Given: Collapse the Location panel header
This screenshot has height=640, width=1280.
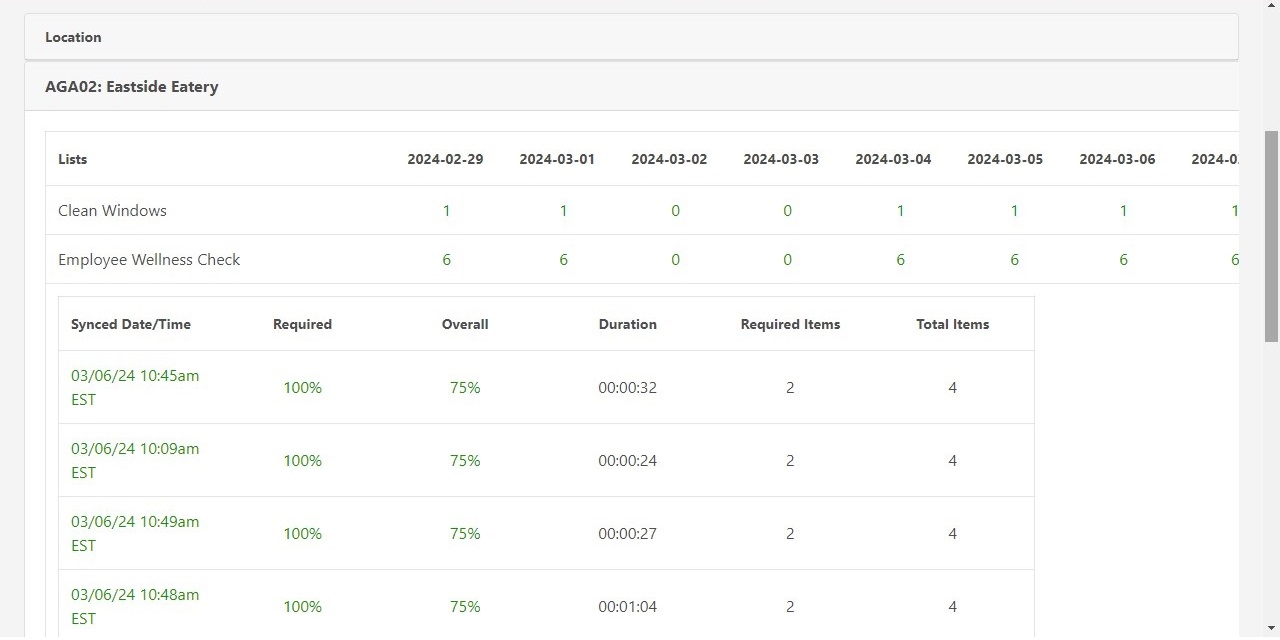Looking at the screenshot, I should [x=73, y=37].
